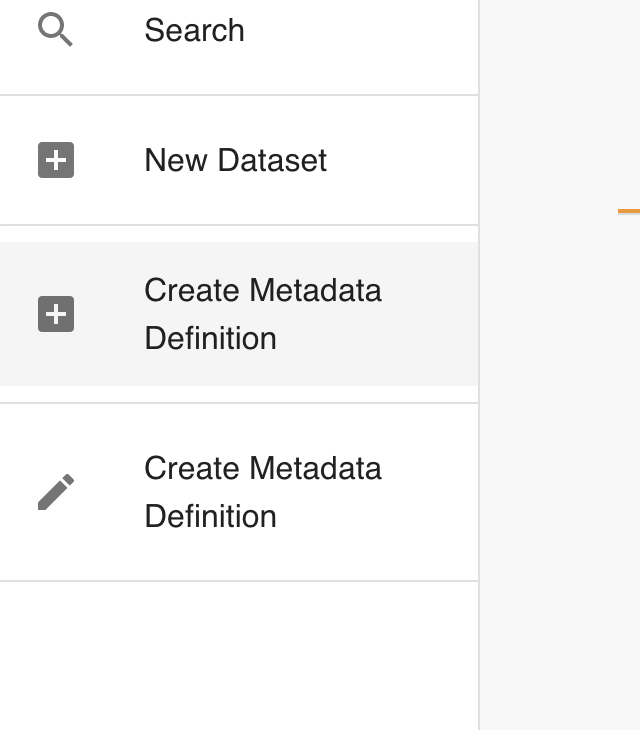This screenshot has width=640, height=730.
Task: Click "Metadata" in the highlighted plus-icon row
Action: coord(315,290)
